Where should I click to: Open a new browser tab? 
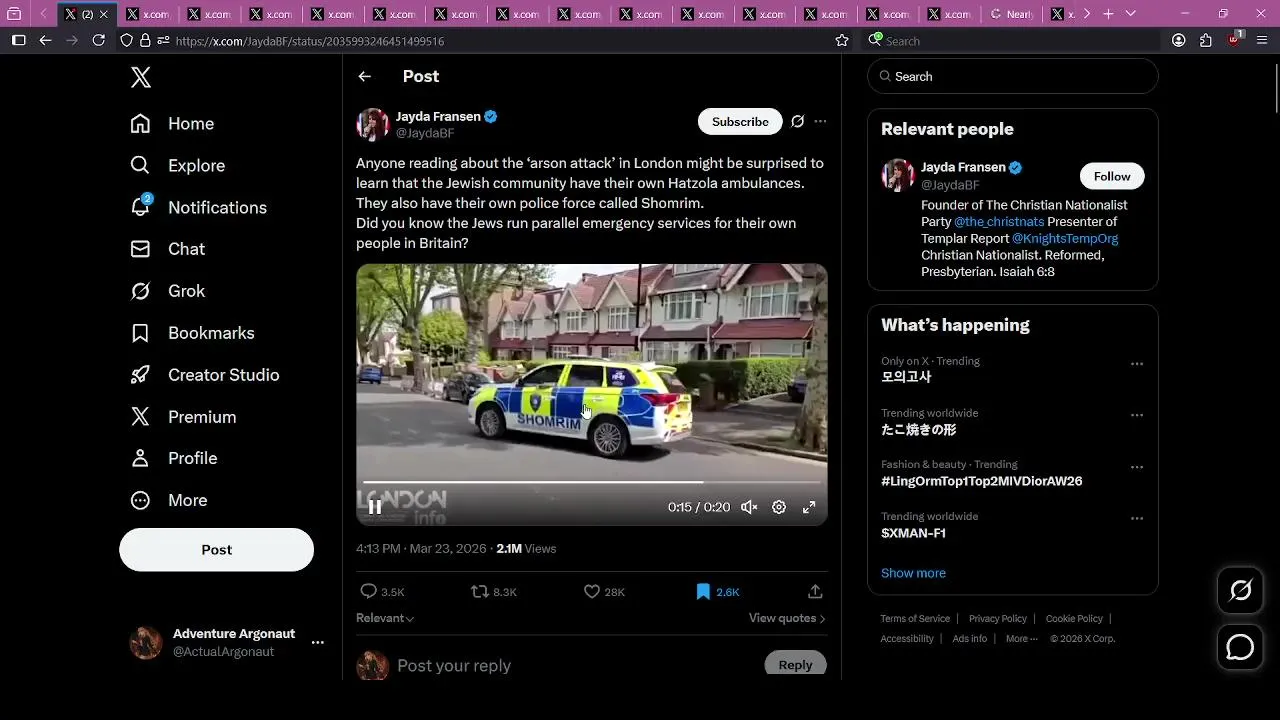(1108, 14)
